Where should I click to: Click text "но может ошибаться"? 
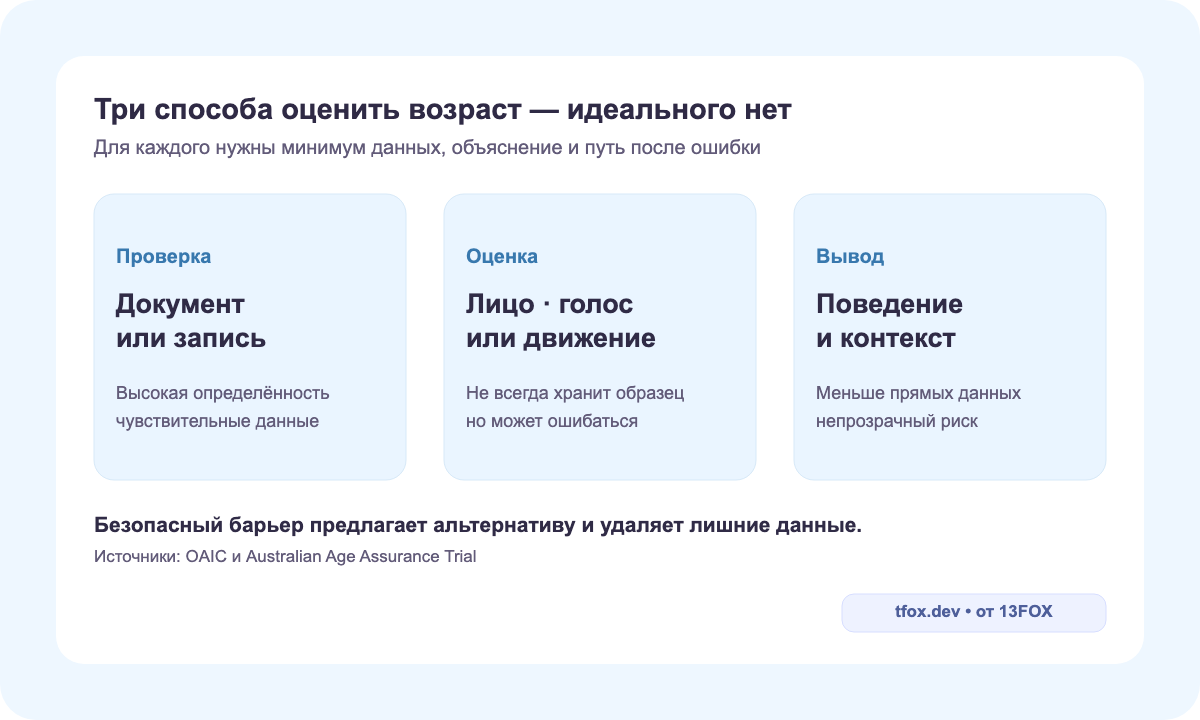pyautogui.click(x=552, y=421)
